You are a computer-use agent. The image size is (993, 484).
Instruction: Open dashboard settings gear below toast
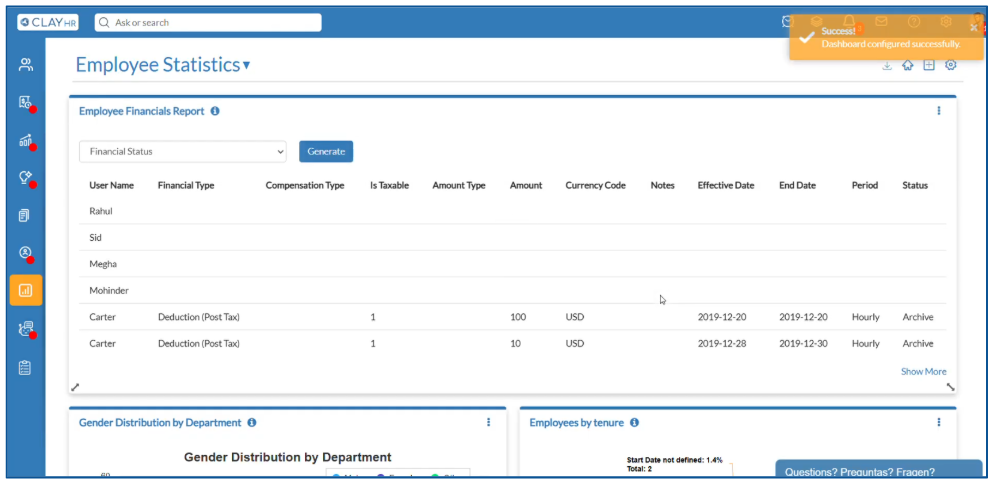tap(950, 65)
